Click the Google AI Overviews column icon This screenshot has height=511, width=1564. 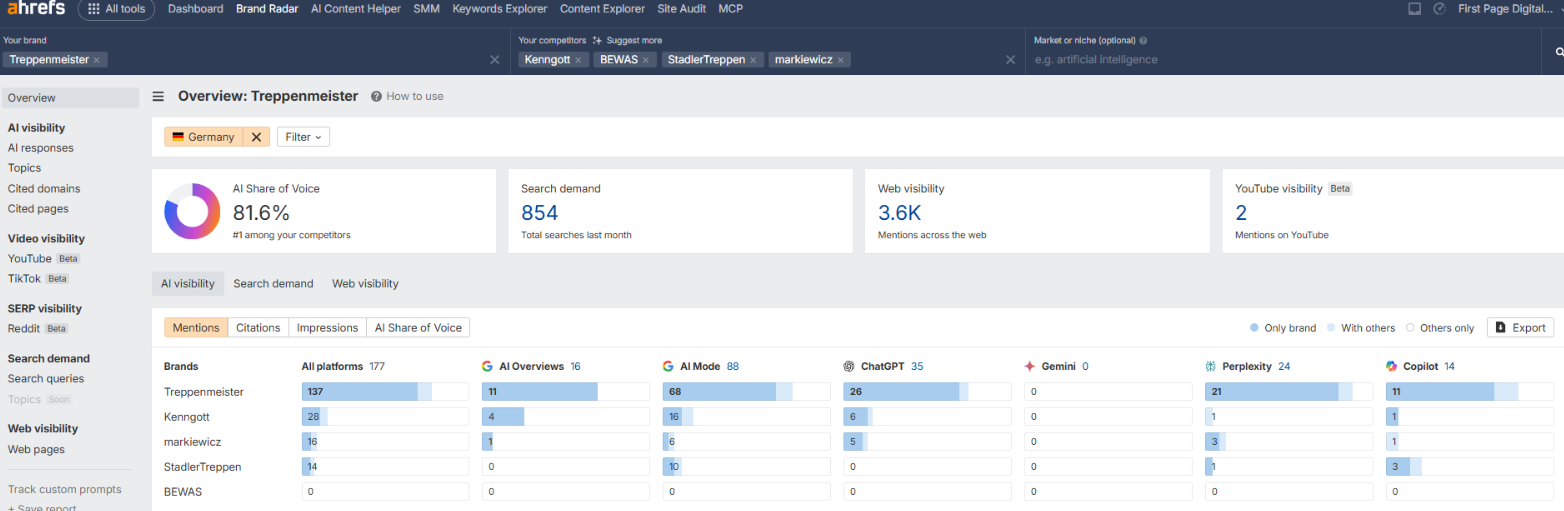tap(487, 366)
